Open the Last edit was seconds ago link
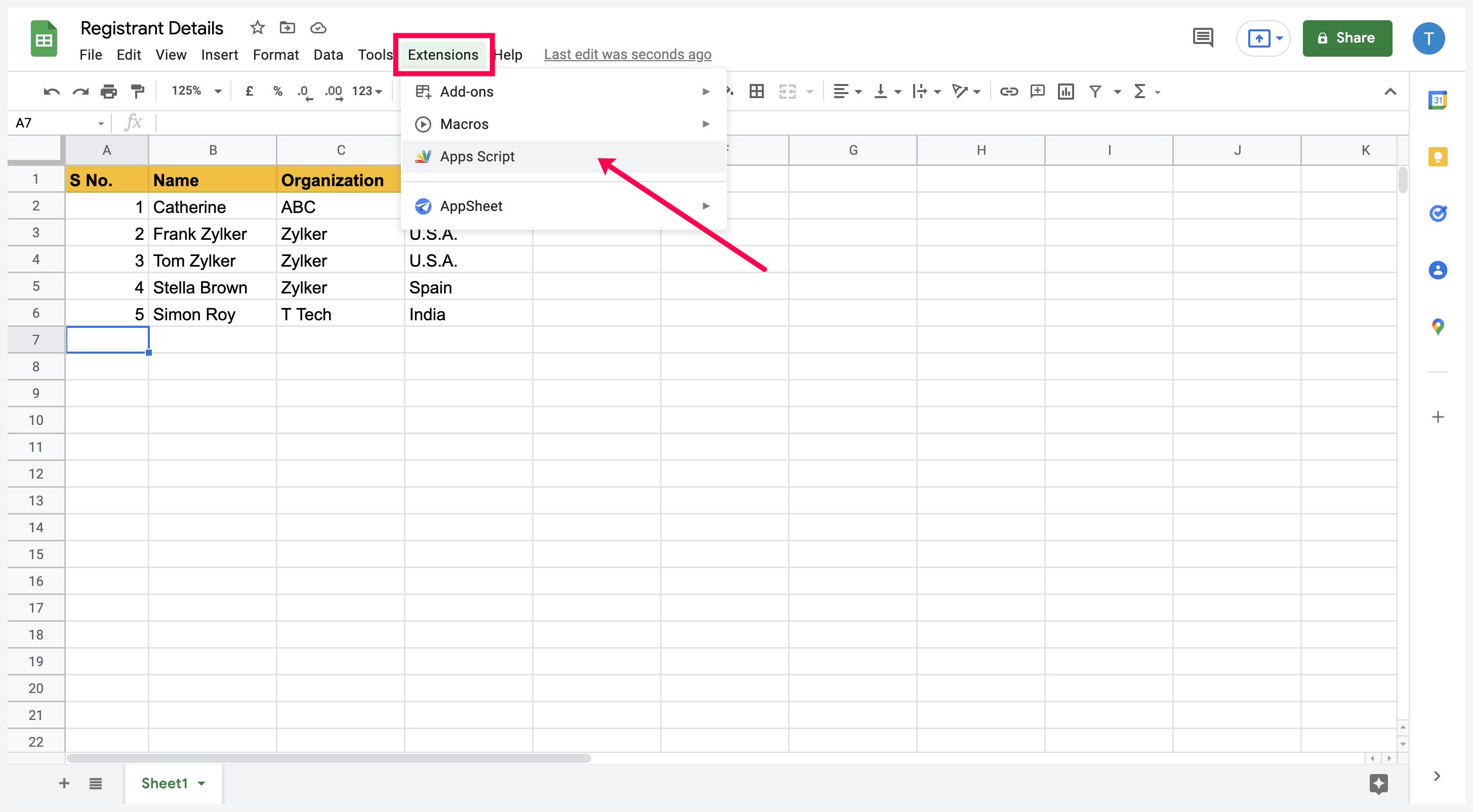Image resolution: width=1473 pixels, height=812 pixels. (x=627, y=54)
